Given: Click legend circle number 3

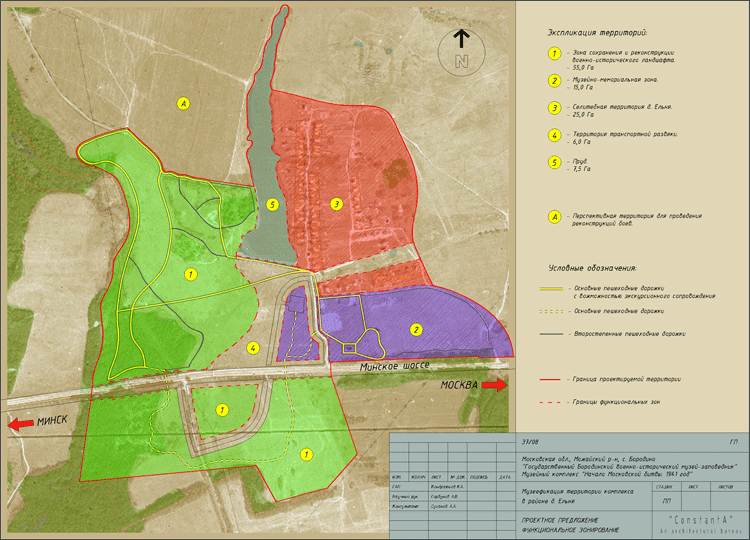Looking at the screenshot, I should pyautogui.click(x=553, y=108).
